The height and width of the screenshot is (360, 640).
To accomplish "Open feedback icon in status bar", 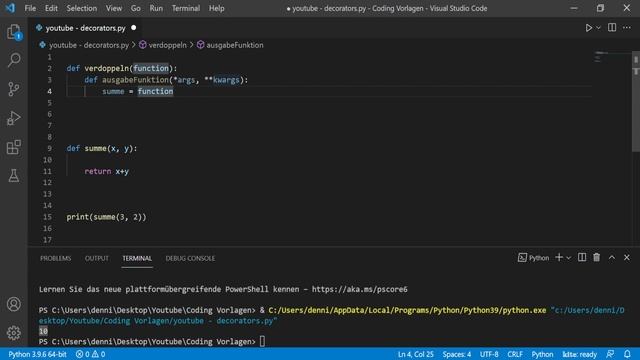I will point(610,353).
